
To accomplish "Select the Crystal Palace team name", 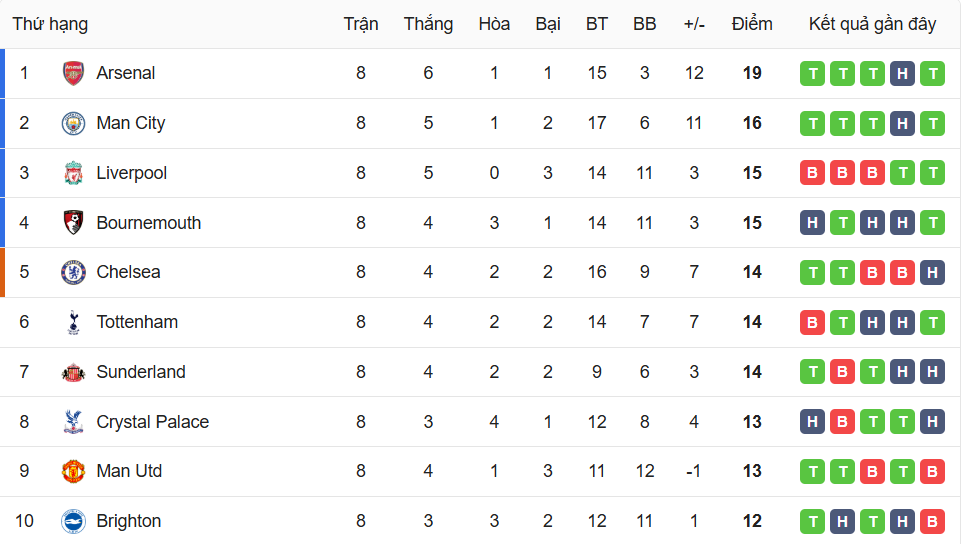I will [153, 422].
